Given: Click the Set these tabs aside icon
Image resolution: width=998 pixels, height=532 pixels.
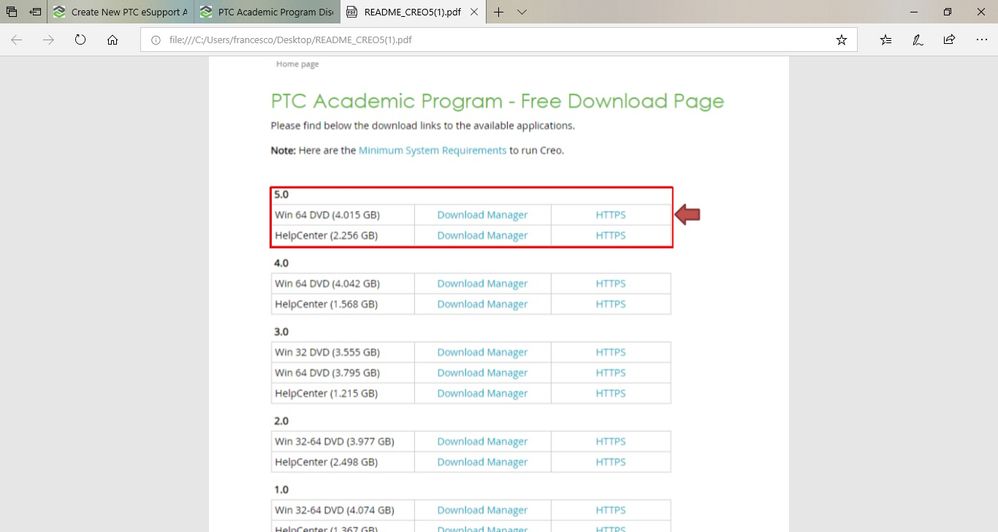Looking at the screenshot, I should click(x=36, y=11).
